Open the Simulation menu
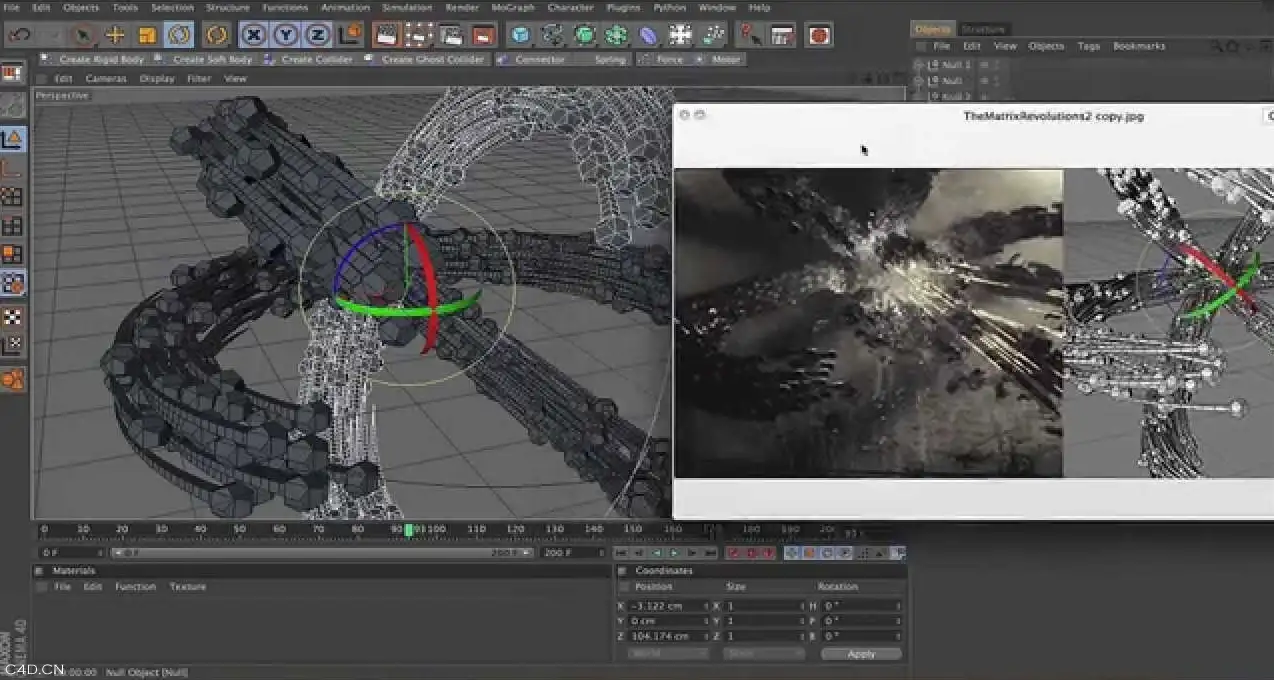This screenshot has width=1274, height=680. click(407, 7)
